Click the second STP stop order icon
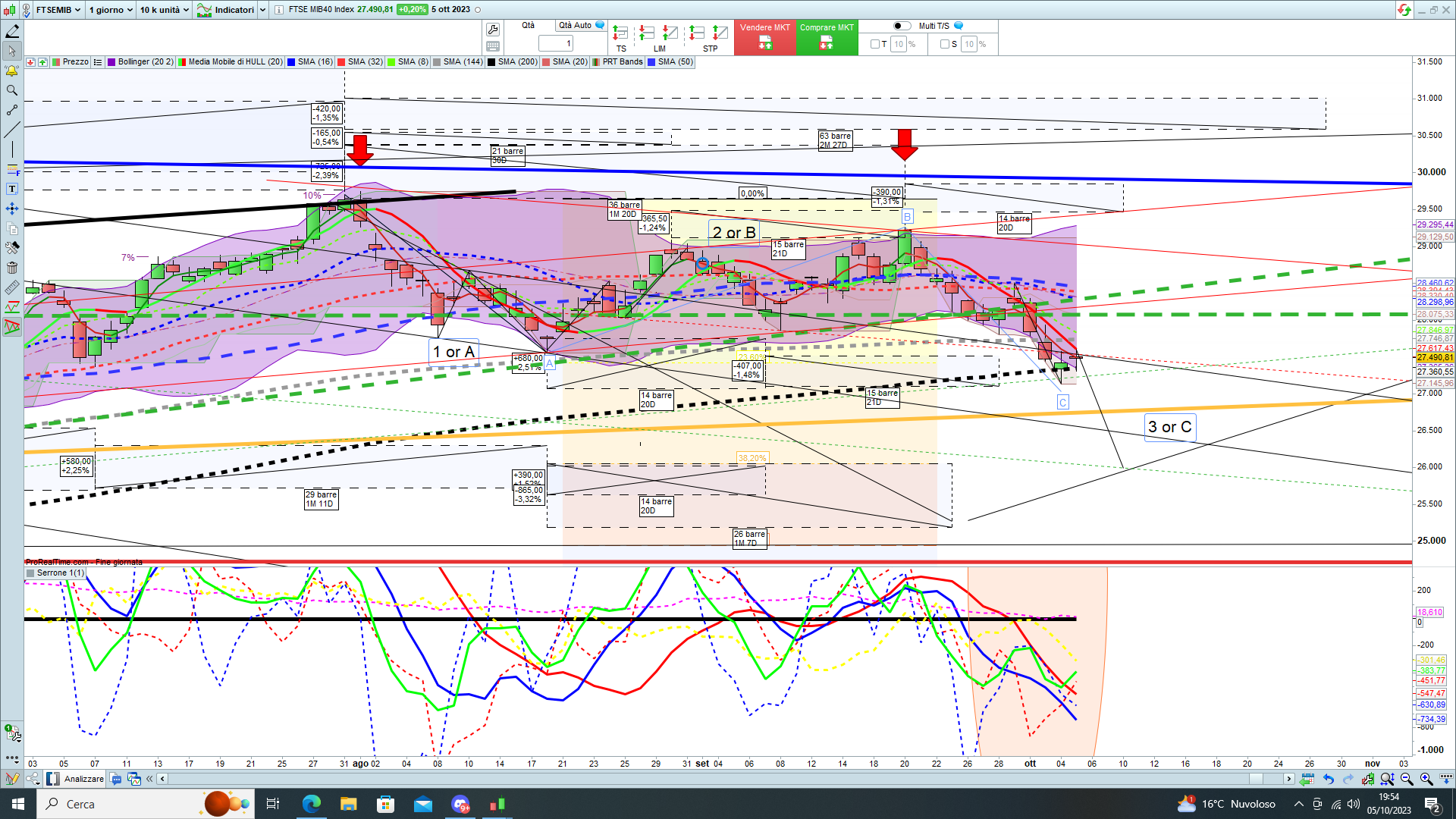The height and width of the screenshot is (819, 1456). (x=720, y=33)
